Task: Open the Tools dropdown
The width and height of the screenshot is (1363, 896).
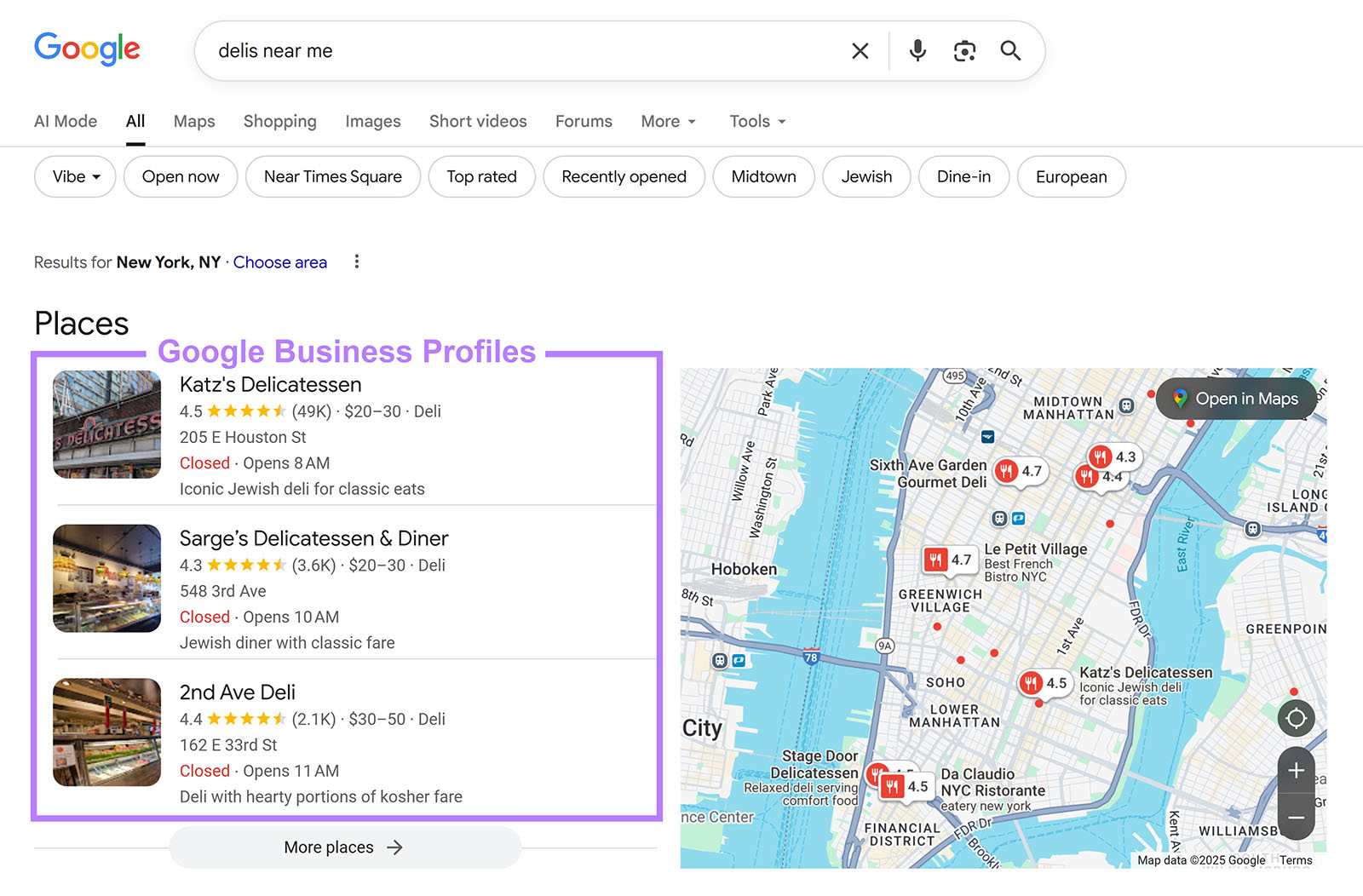Action: (756, 121)
